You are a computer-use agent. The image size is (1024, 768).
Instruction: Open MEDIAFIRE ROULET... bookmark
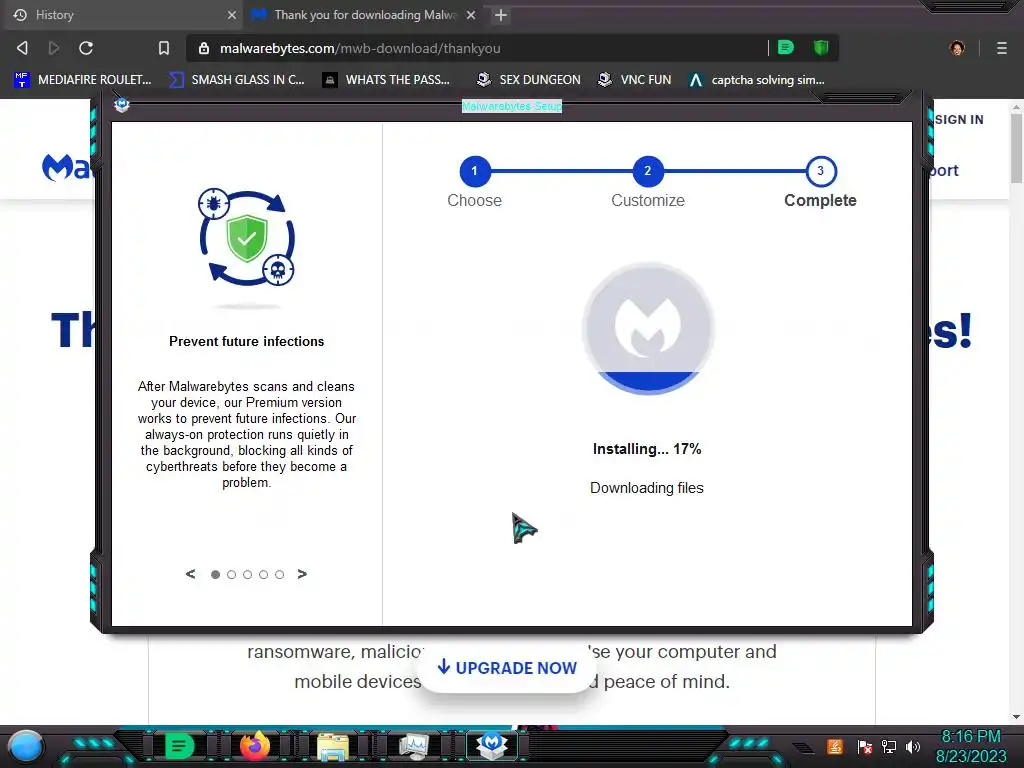(83, 80)
